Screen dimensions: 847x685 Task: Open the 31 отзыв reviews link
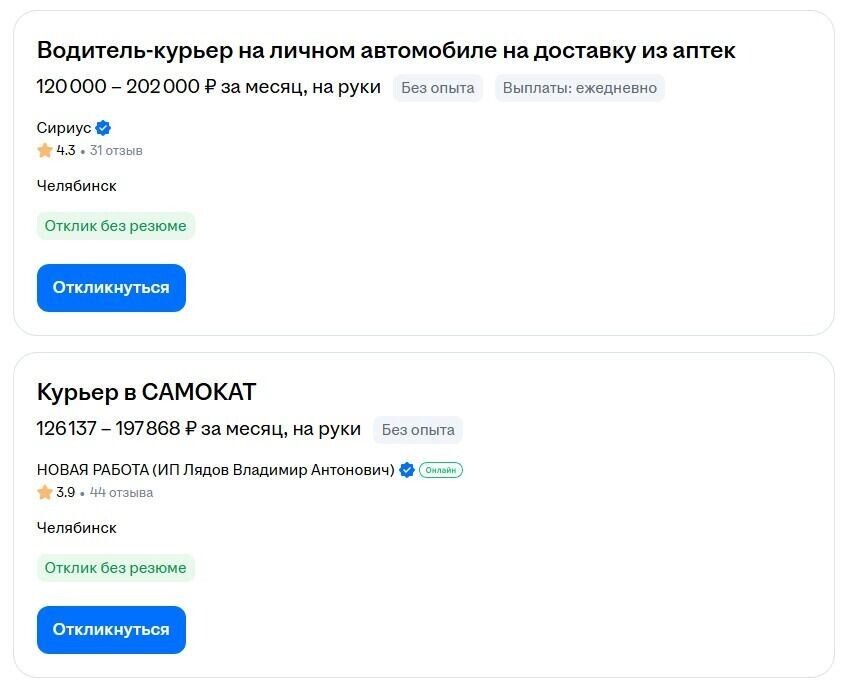117,150
